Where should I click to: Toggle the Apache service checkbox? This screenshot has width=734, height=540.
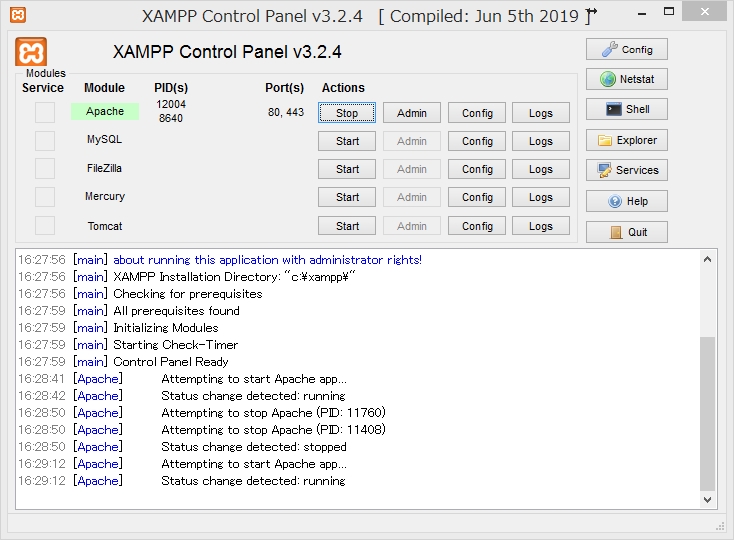45,112
